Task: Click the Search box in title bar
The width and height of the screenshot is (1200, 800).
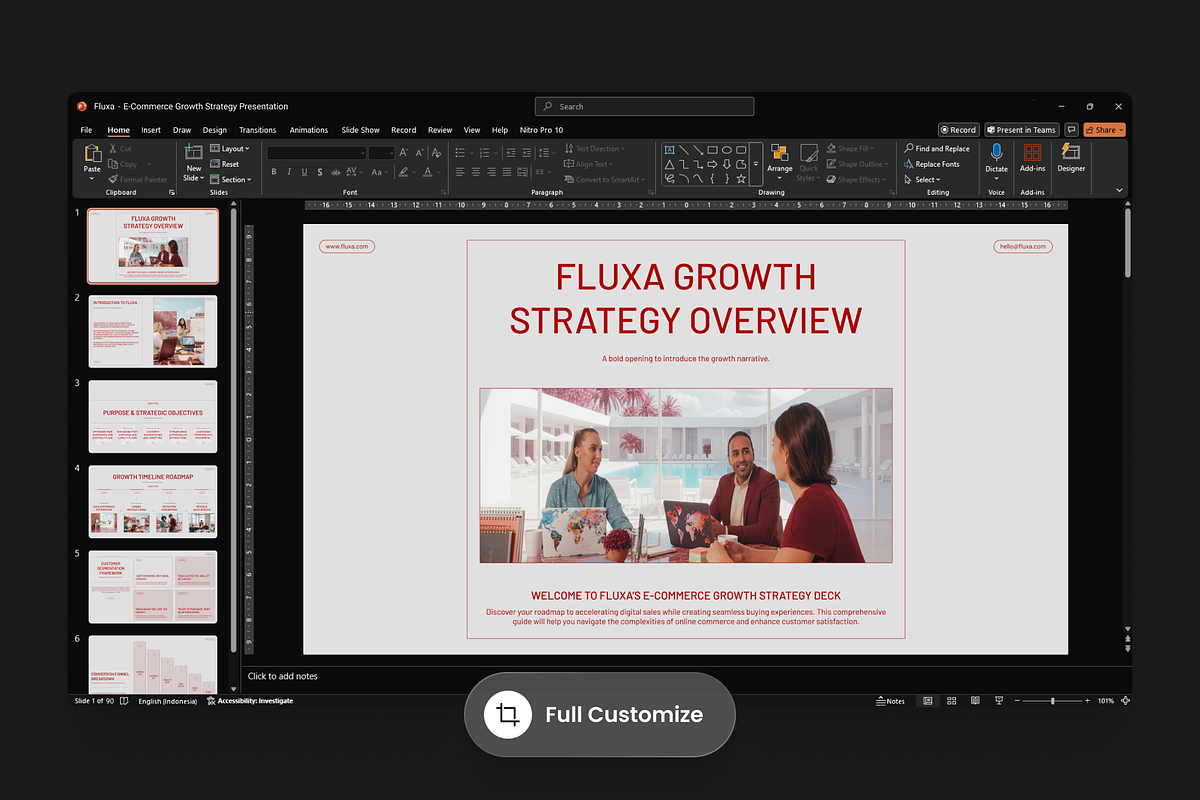Action: 644,106
